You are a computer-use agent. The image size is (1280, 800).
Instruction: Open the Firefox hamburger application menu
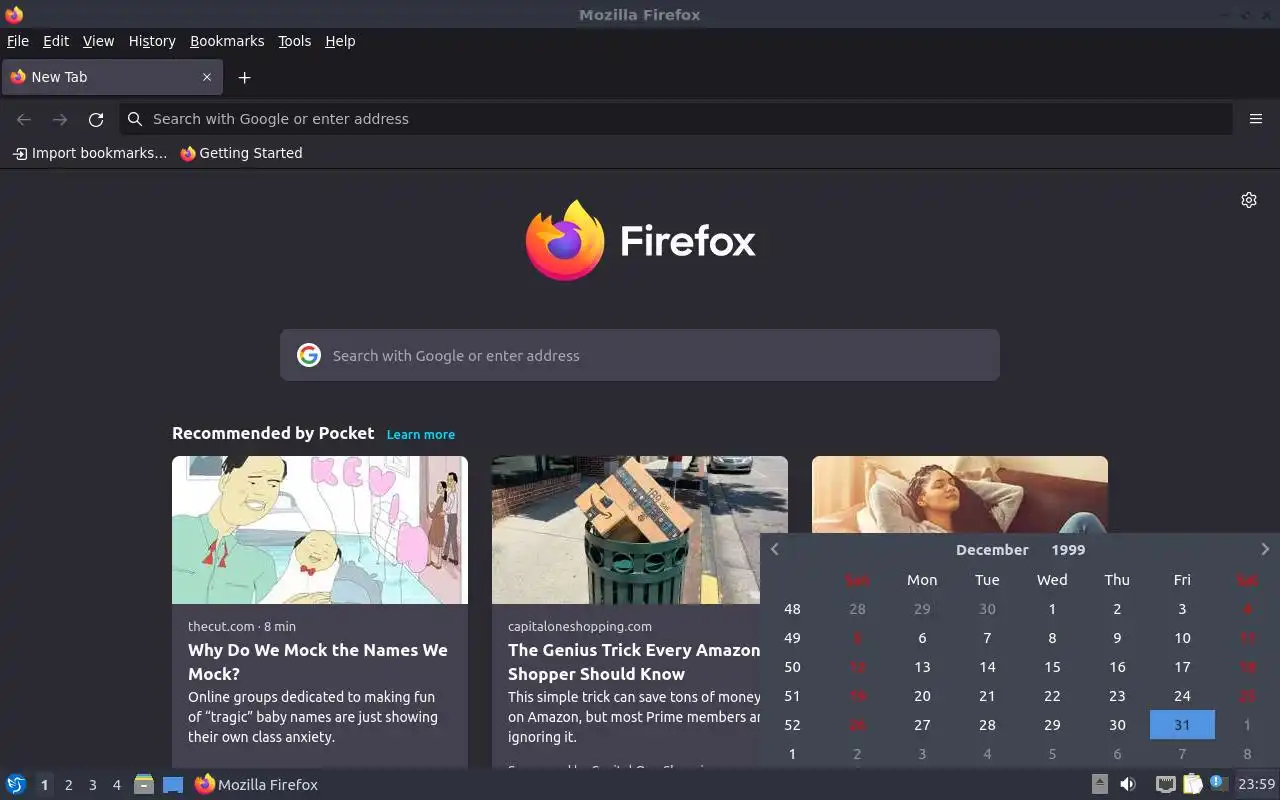[x=1256, y=119]
